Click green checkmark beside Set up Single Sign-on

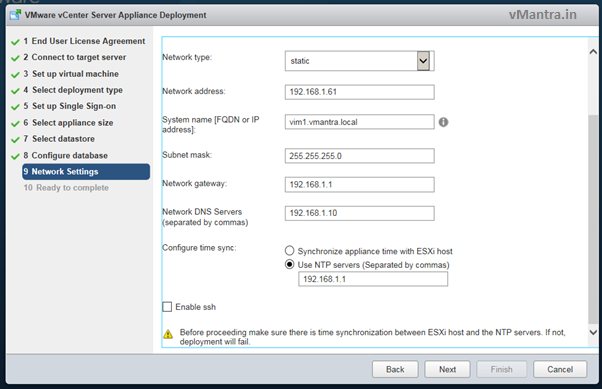coord(15,107)
